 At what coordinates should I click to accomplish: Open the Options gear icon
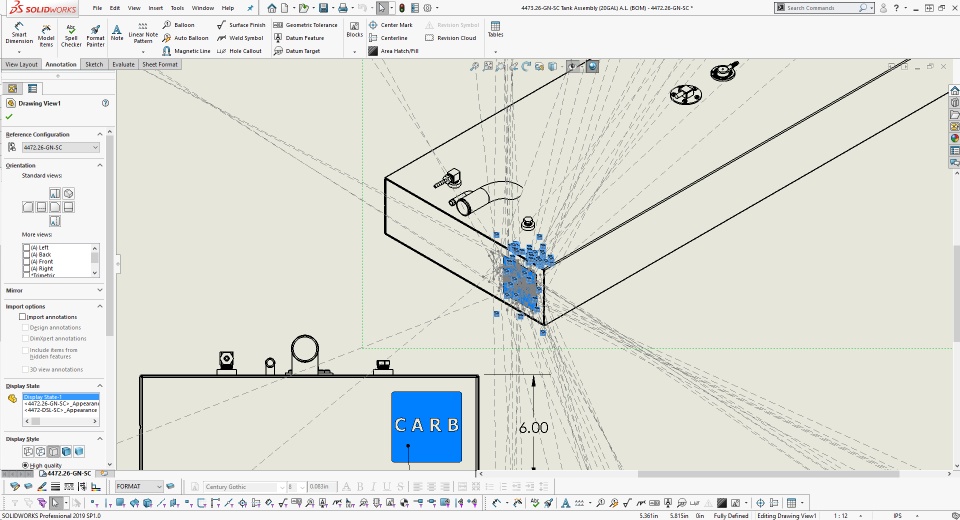click(x=427, y=8)
